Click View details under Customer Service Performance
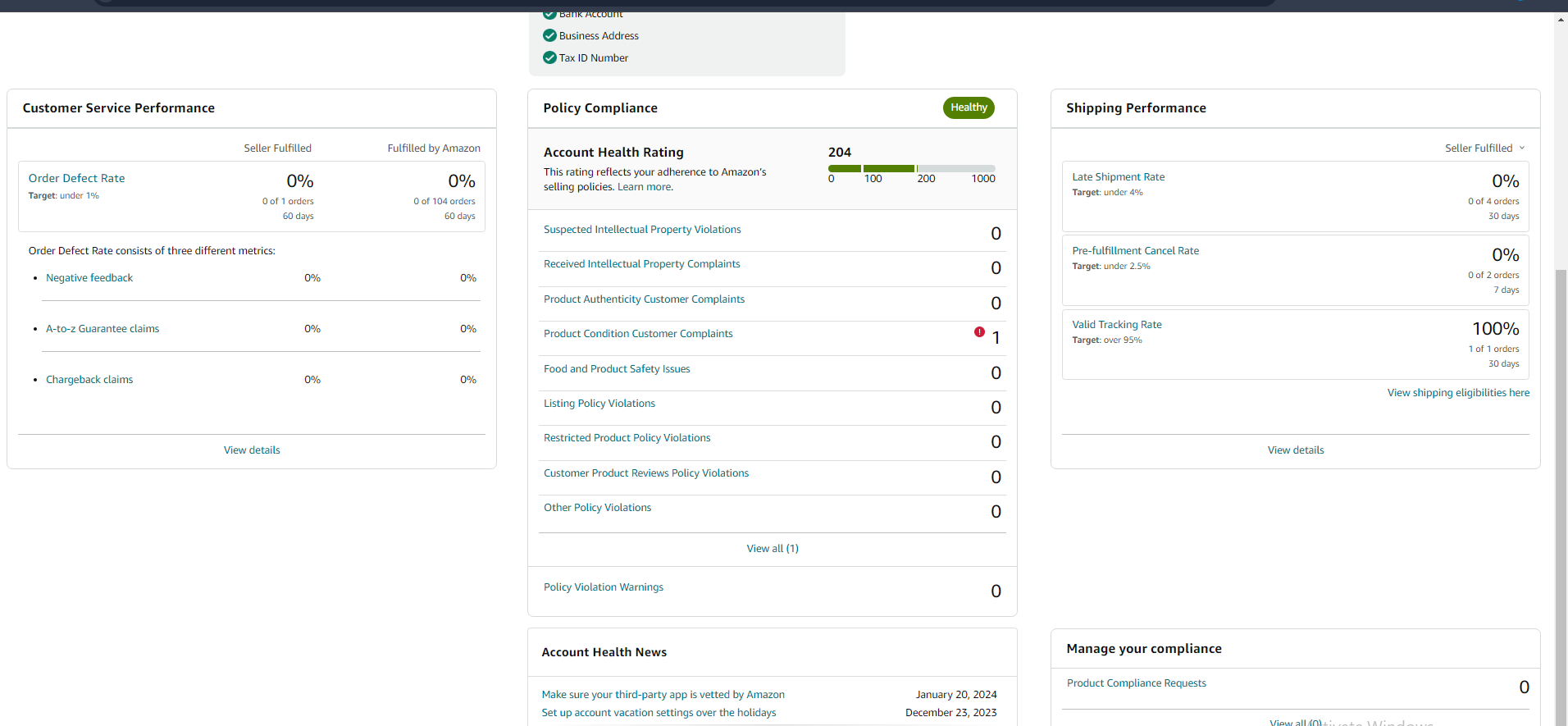 point(252,450)
